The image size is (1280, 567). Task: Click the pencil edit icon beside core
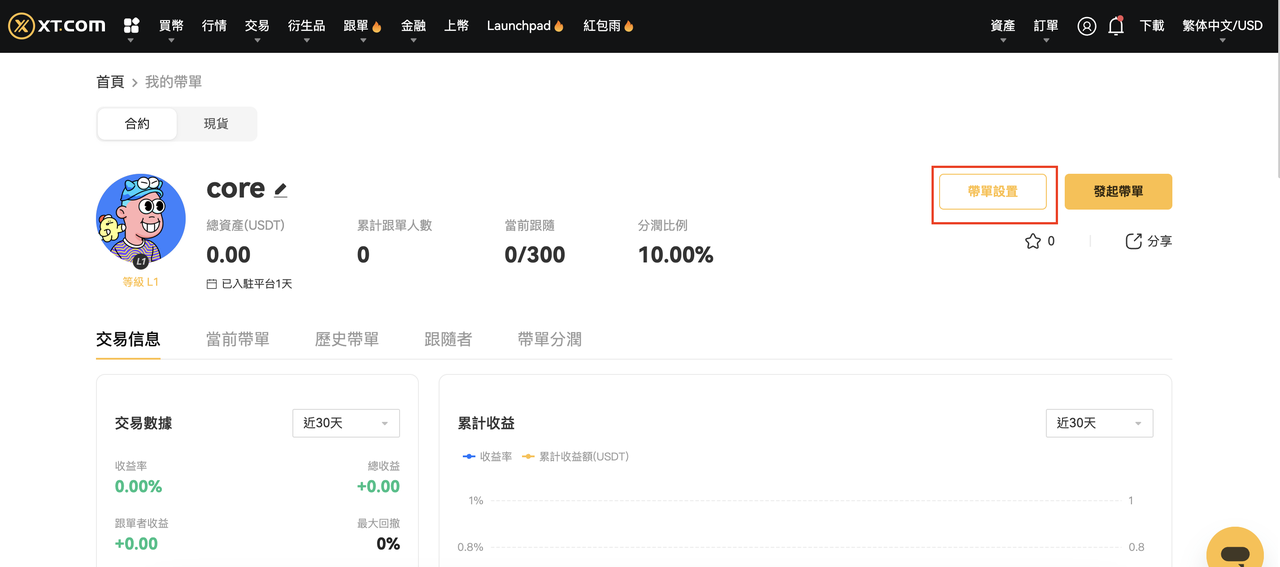coord(281,190)
